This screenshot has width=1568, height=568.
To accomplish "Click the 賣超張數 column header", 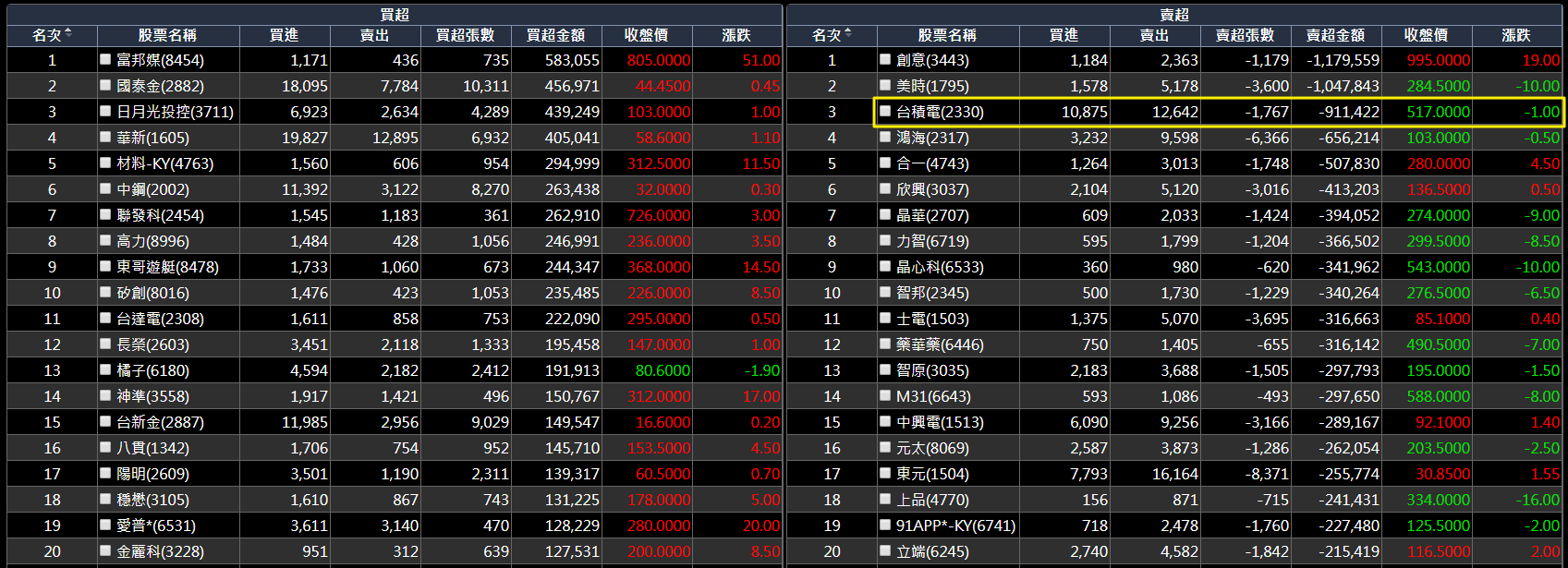I will tap(1246, 35).
